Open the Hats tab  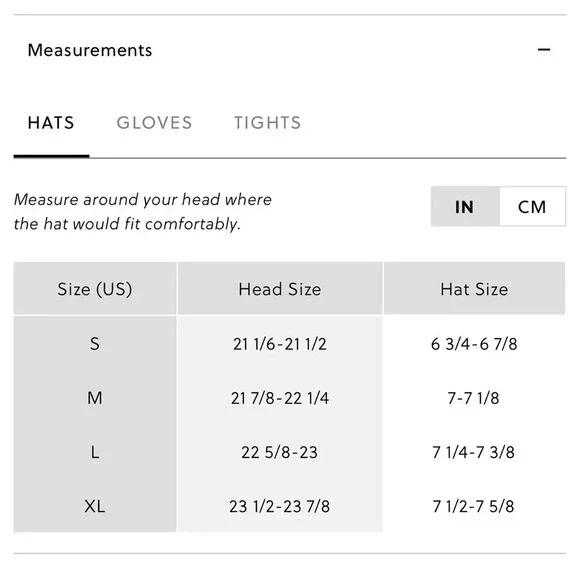[51, 123]
